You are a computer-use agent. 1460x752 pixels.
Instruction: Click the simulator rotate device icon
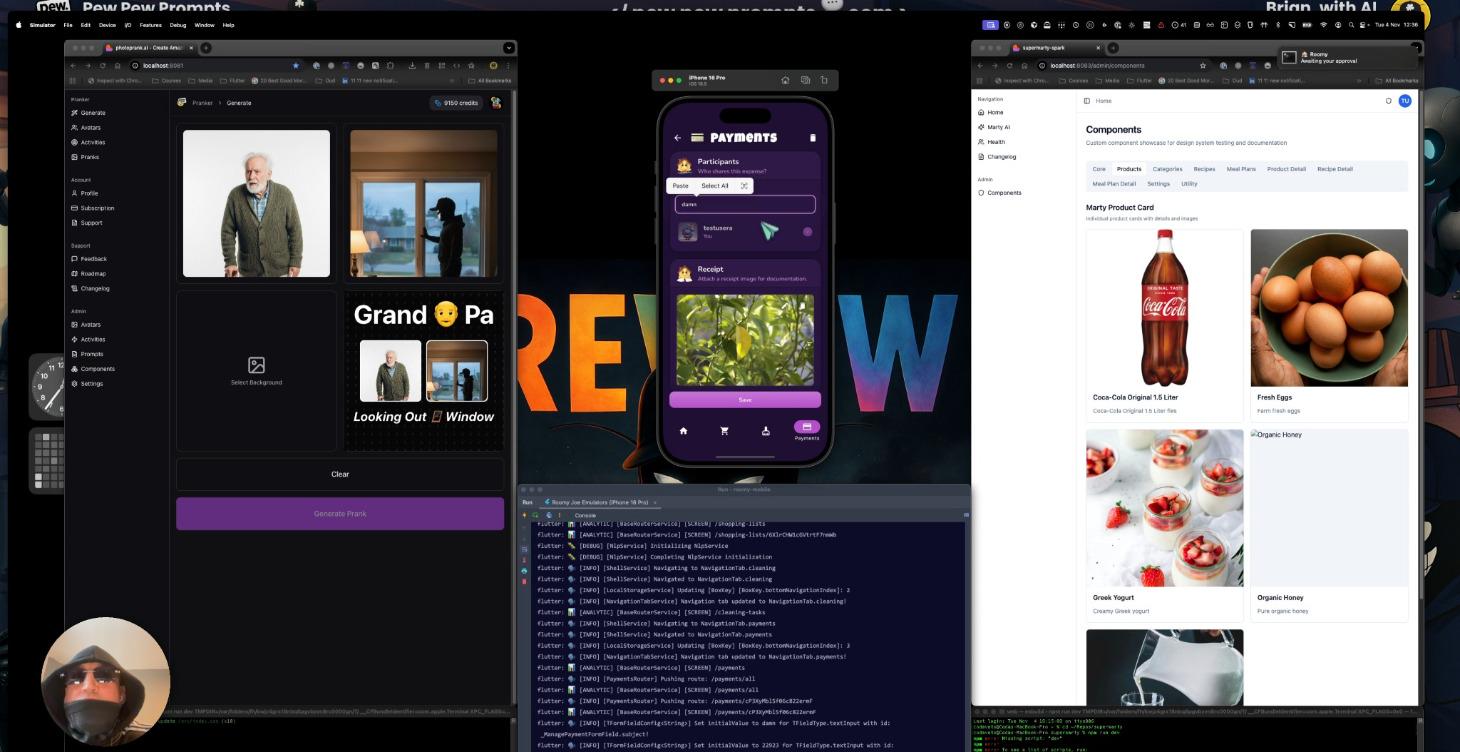pyautogui.click(x=824, y=80)
